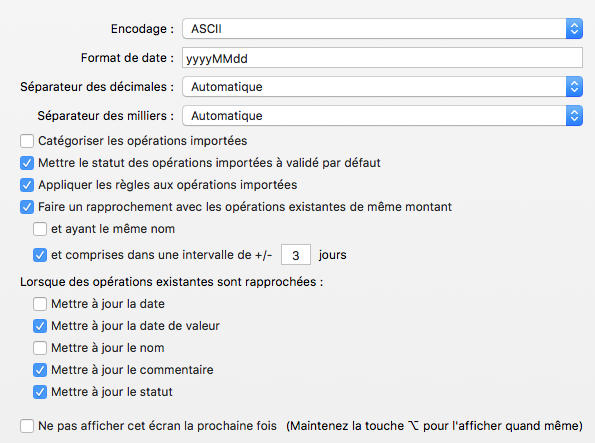Uncheck Appliquer les règles aux opérations importées
The width and height of the screenshot is (595, 443).
tap(27, 185)
